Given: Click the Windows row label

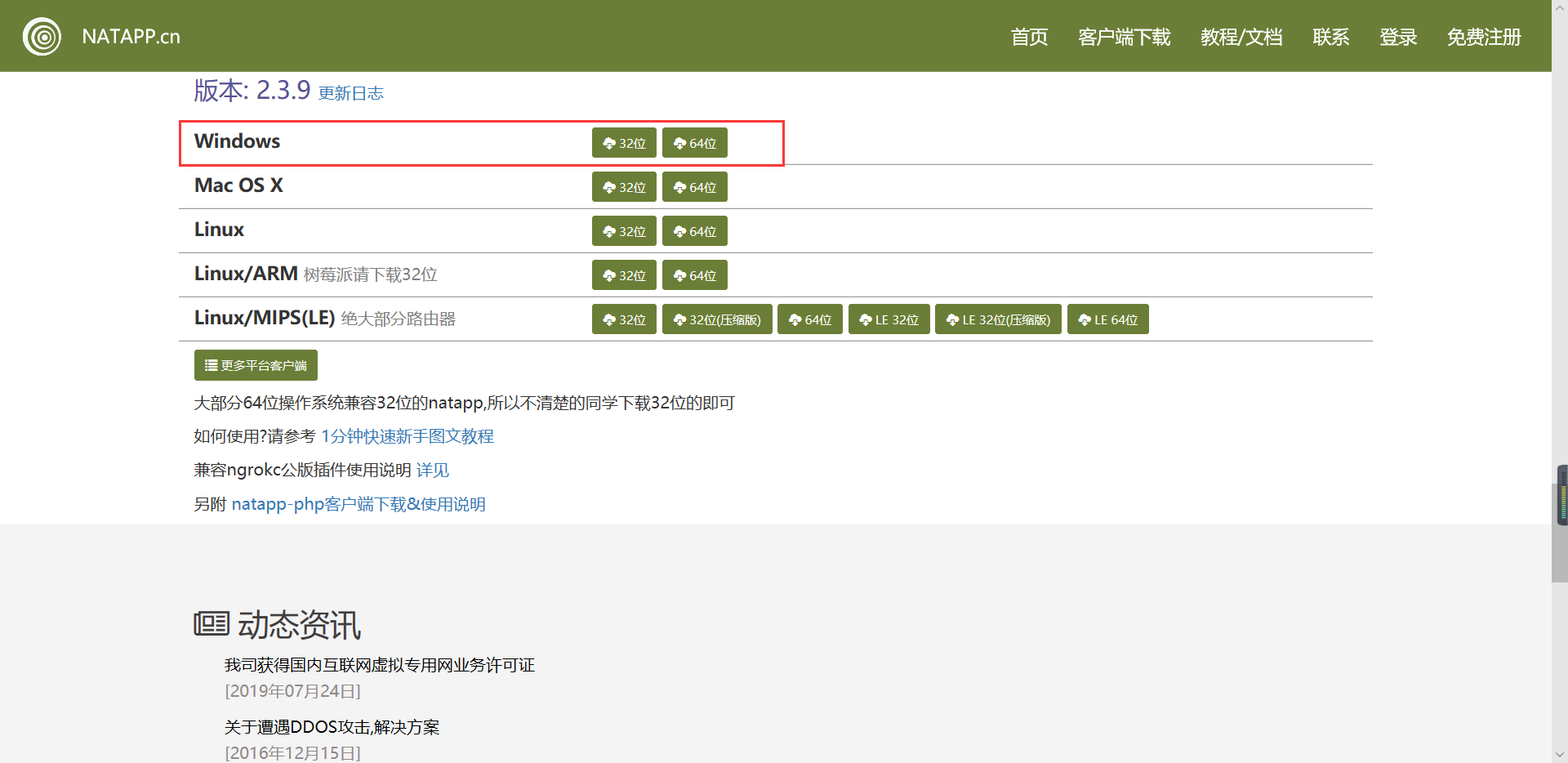Looking at the screenshot, I should pos(237,141).
